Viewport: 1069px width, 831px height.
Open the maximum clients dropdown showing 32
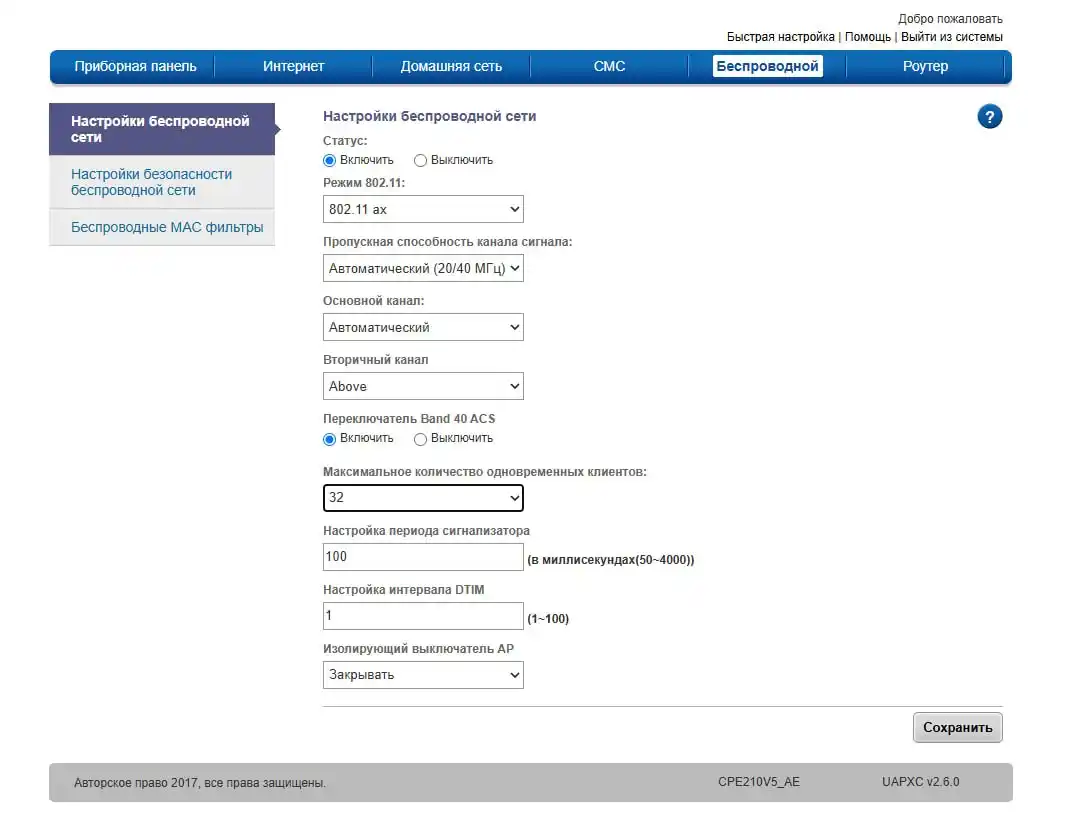click(423, 498)
